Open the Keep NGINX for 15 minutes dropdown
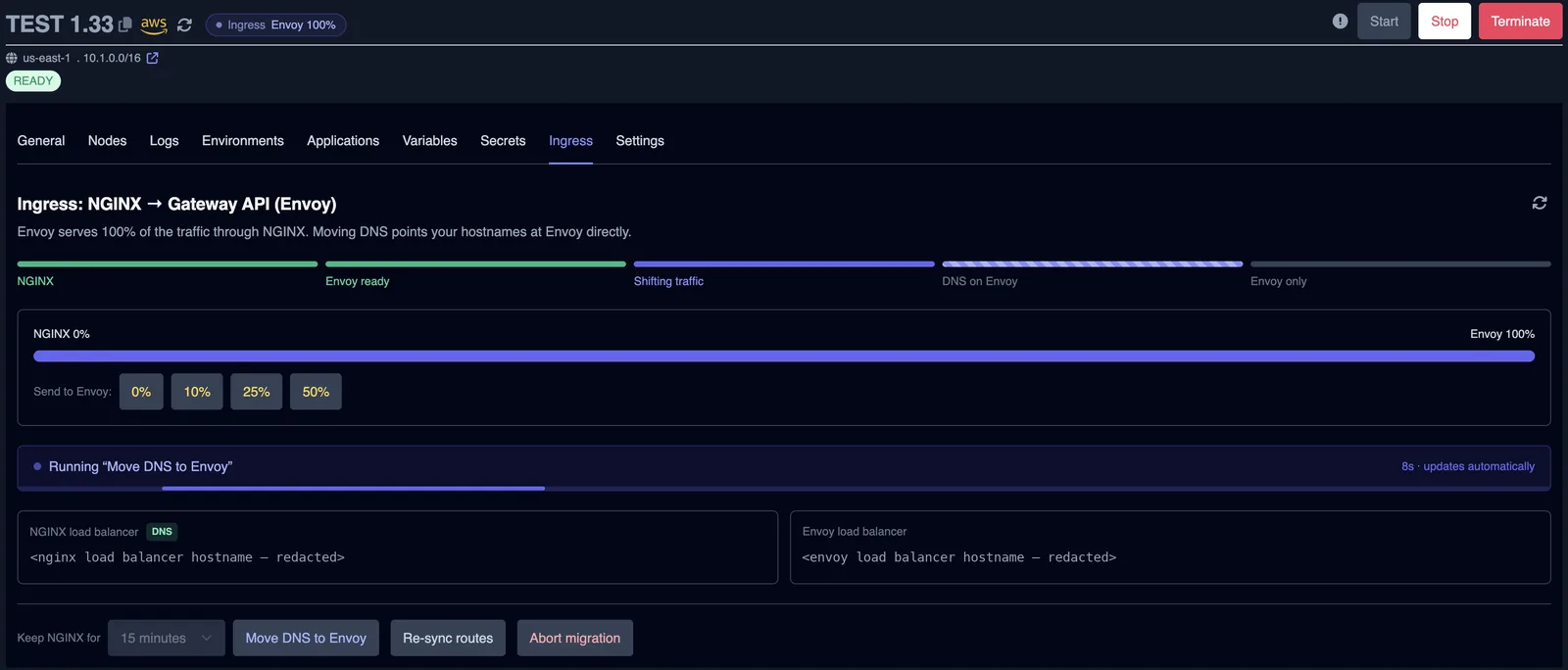Viewport: 1568px width, 670px height. [x=167, y=638]
